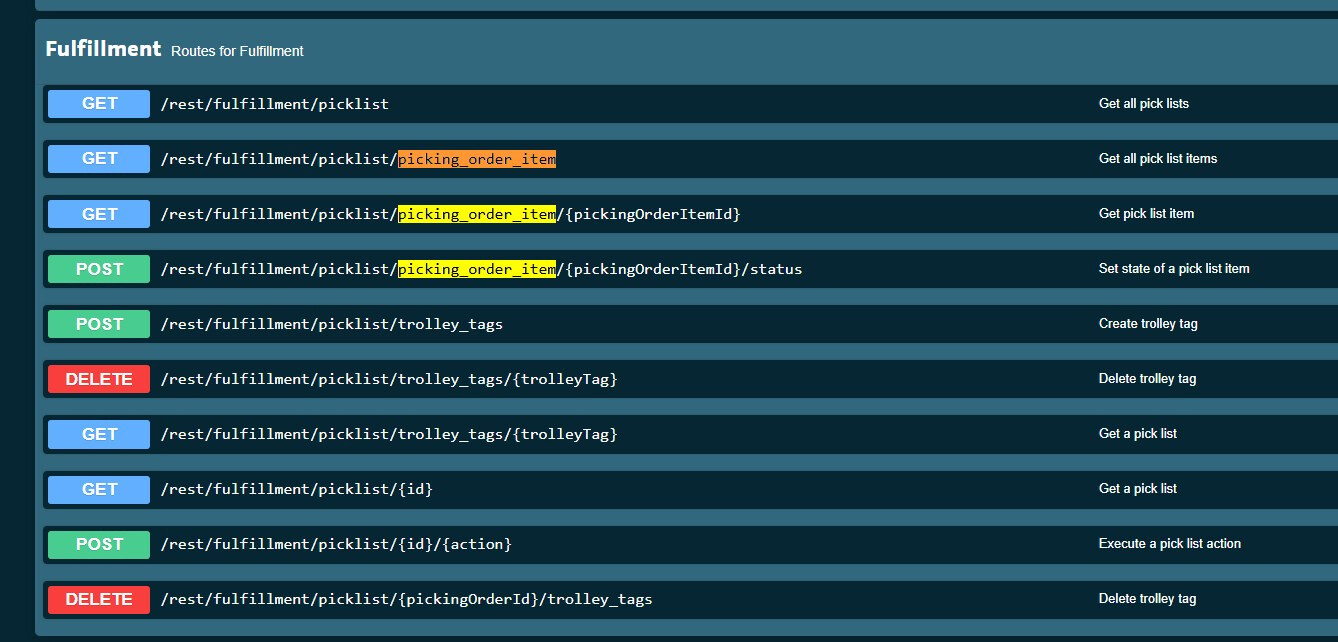This screenshot has width=1338, height=642.
Task: Click GET badge for /picklist/{id} route
Action: click(x=99, y=489)
